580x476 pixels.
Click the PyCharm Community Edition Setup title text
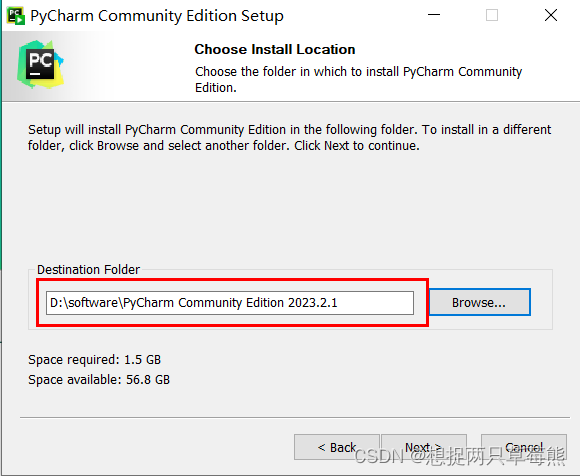coord(157,16)
